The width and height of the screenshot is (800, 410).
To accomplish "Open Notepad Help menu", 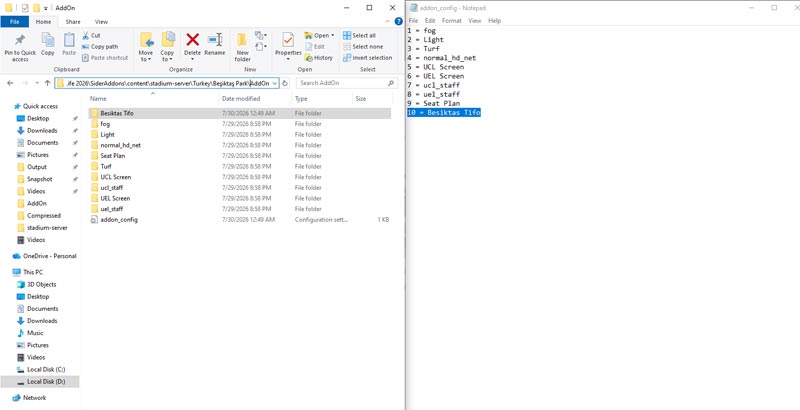I will [494, 21].
